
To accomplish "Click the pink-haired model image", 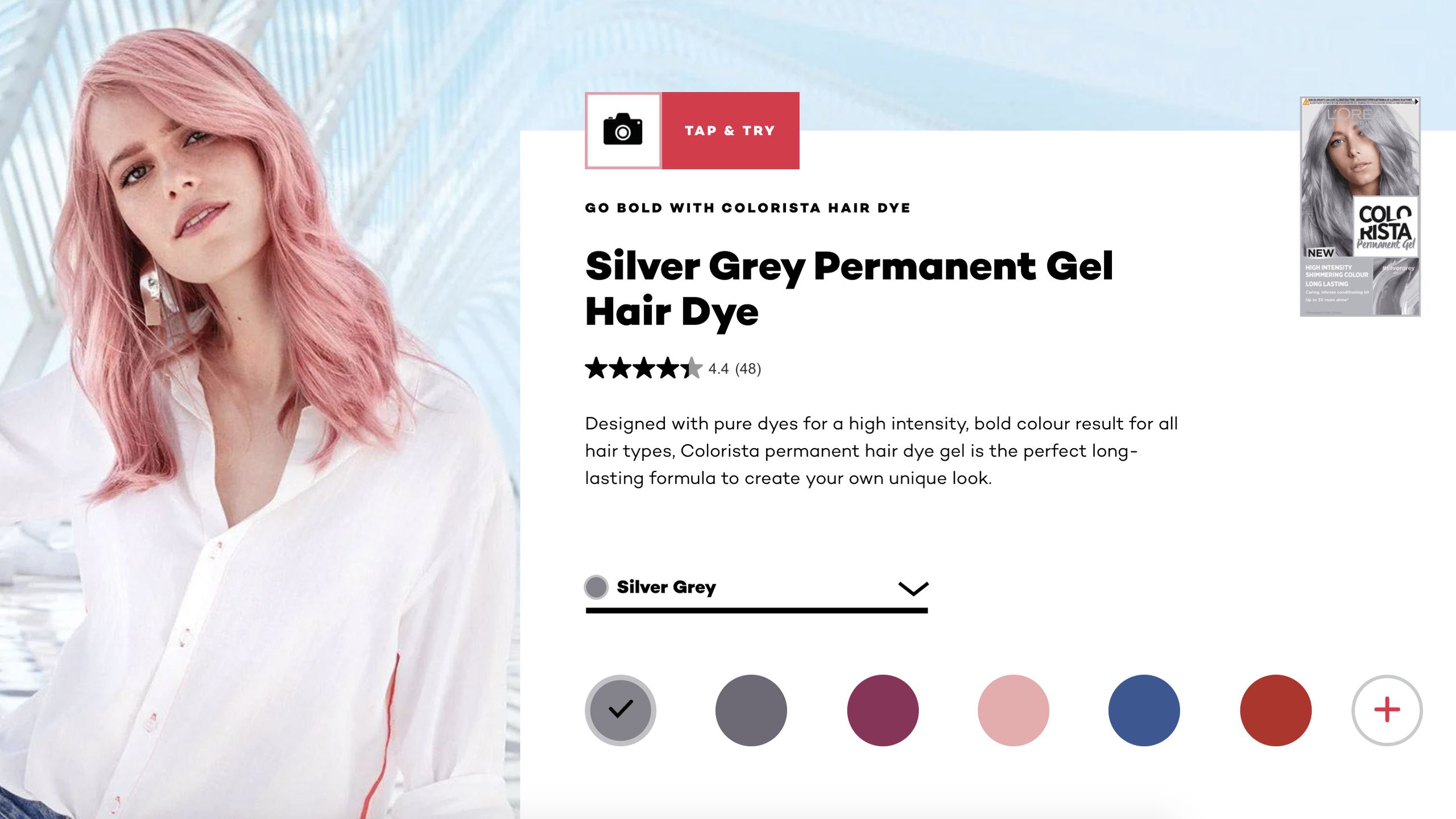I will [x=259, y=409].
